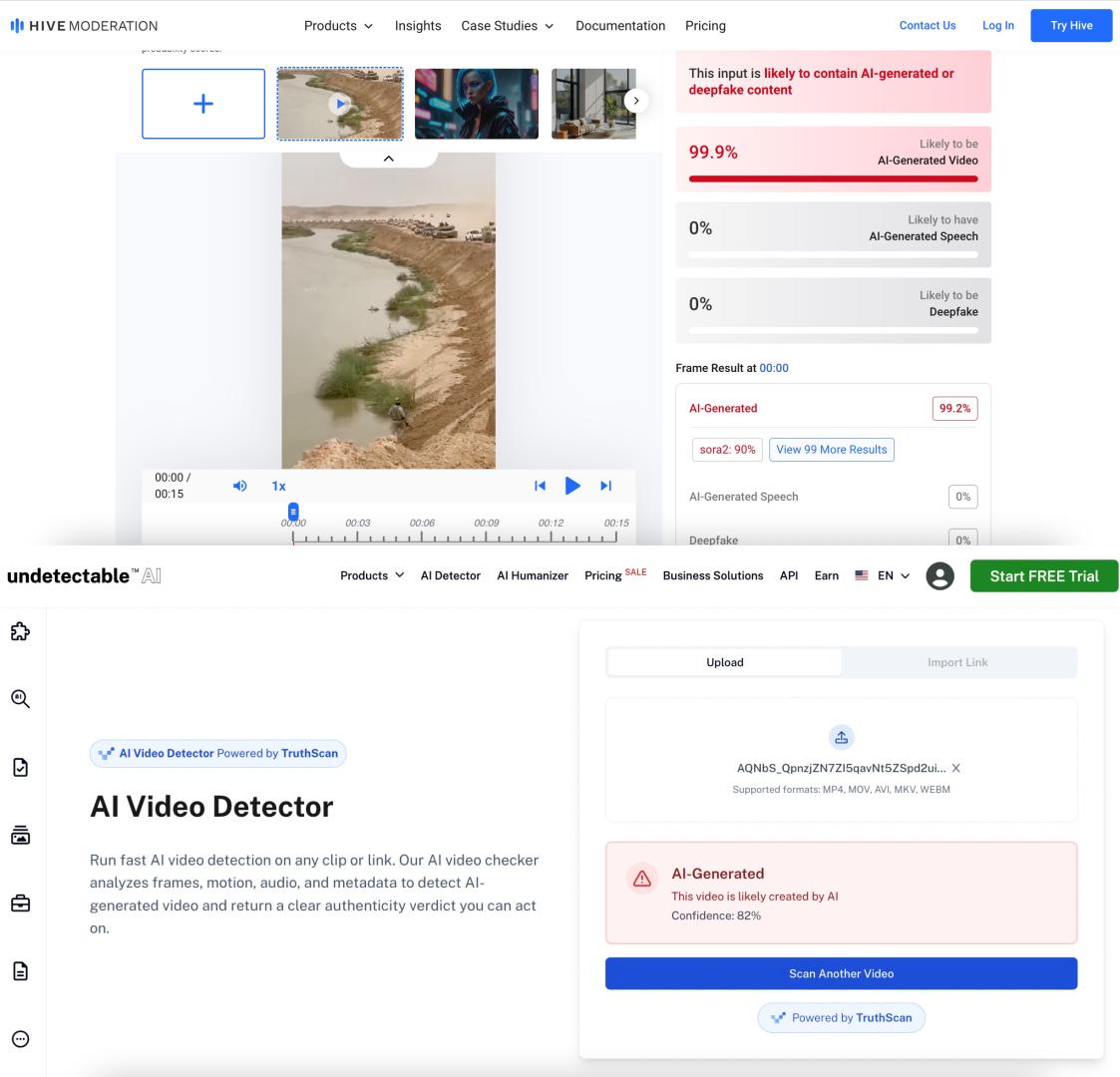The image size is (1120, 1077).
Task: Select the living room interior thumbnail
Action: tap(592, 104)
